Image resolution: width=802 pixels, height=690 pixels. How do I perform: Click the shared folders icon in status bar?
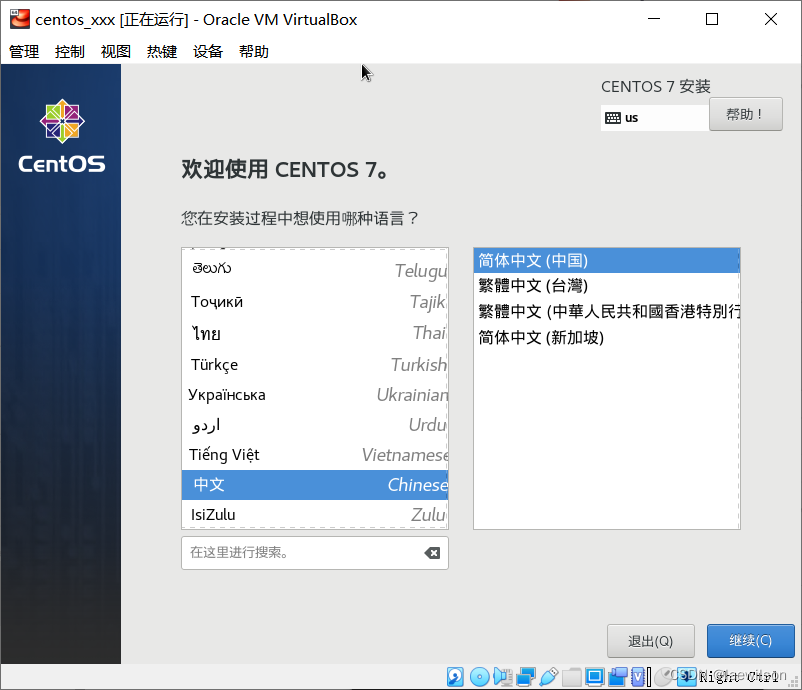click(x=571, y=677)
